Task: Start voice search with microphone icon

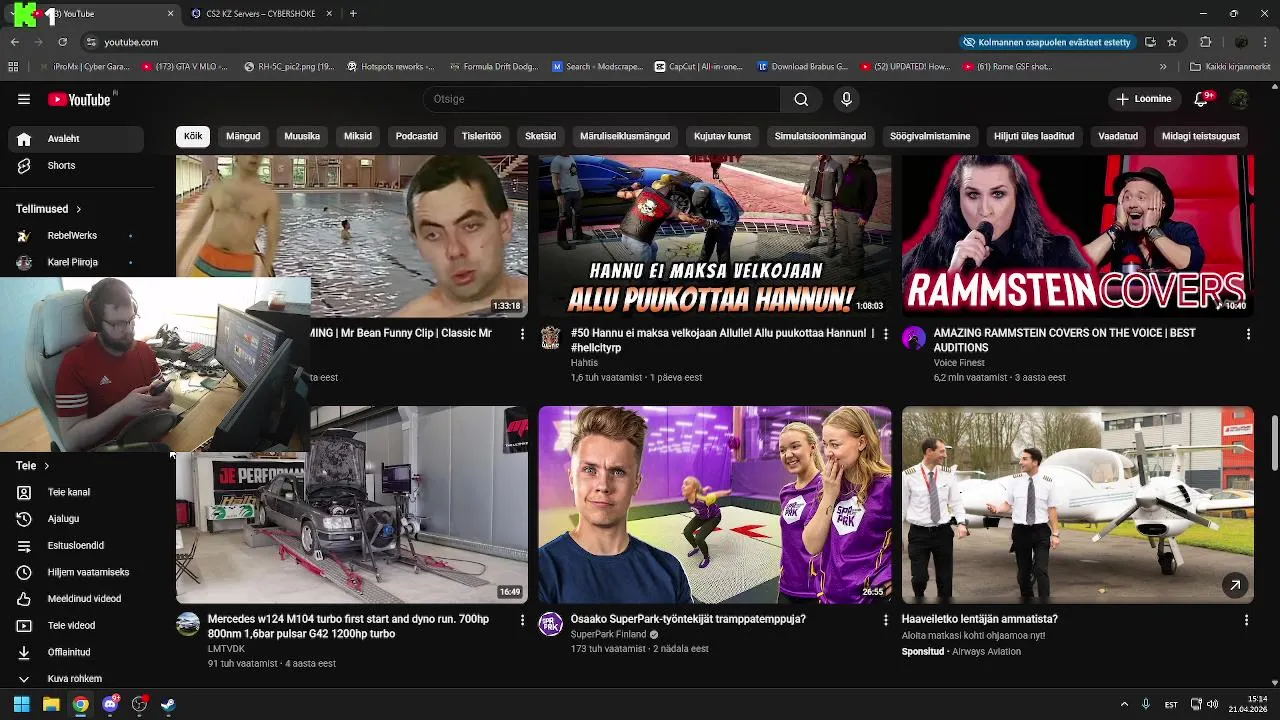Action: pyautogui.click(x=846, y=99)
